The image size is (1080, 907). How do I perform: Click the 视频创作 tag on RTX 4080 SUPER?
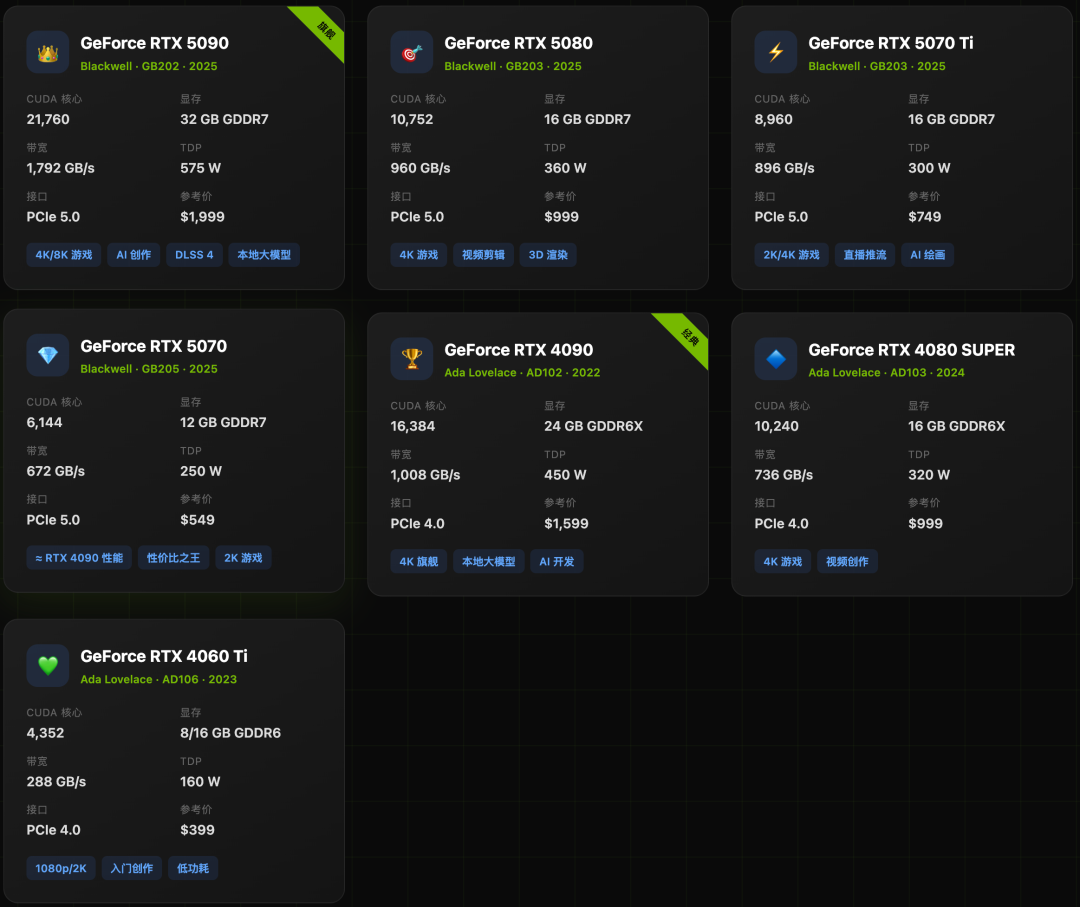847,561
